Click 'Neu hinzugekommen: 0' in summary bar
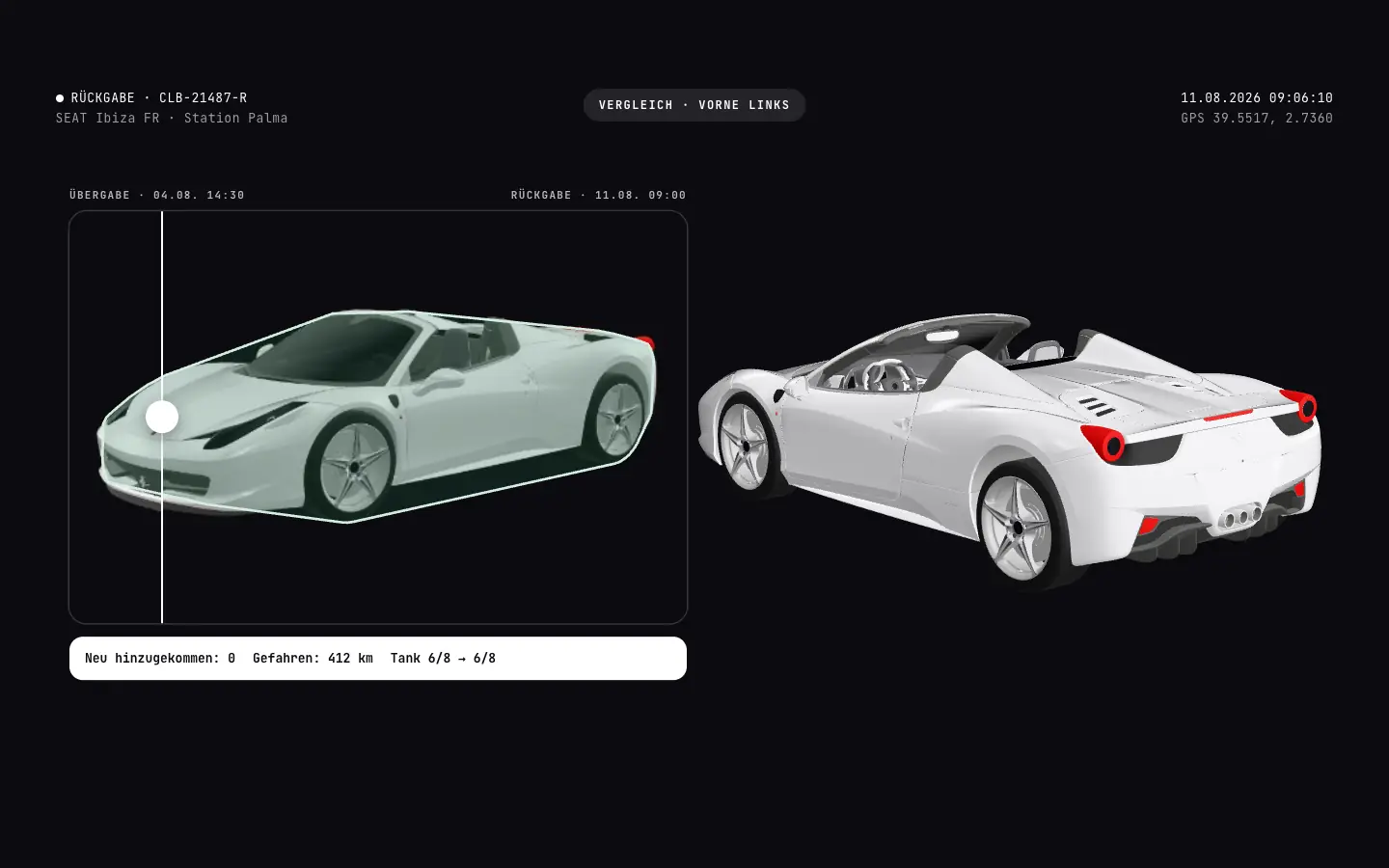 [x=160, y=658]
